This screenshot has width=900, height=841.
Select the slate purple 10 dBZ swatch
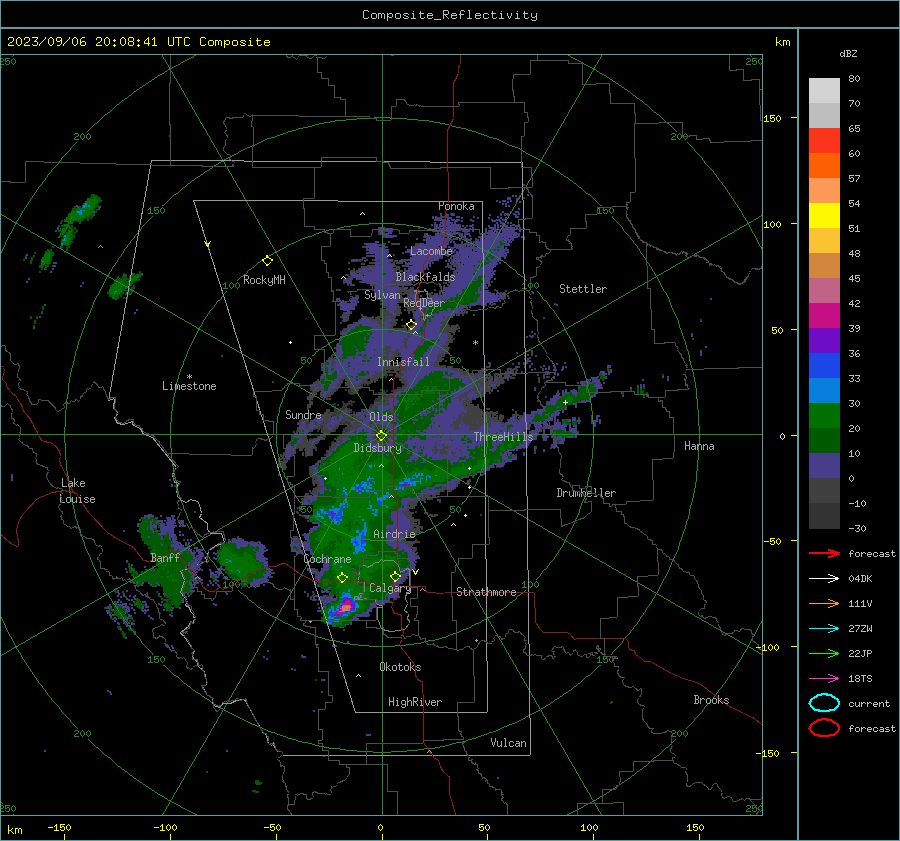[x=824, y=465]
